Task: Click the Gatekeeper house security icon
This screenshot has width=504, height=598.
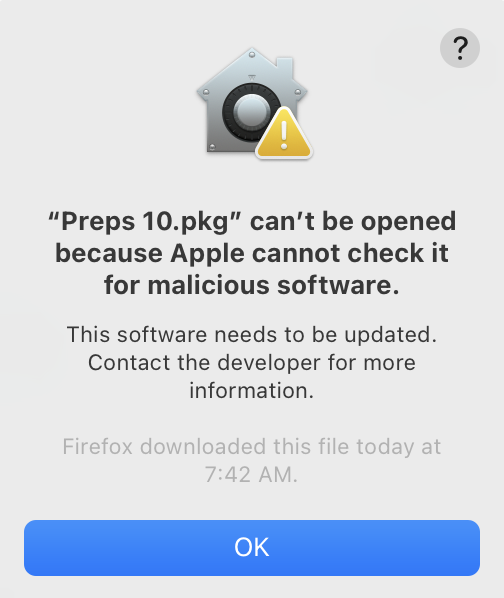Action: coord(254,103)
